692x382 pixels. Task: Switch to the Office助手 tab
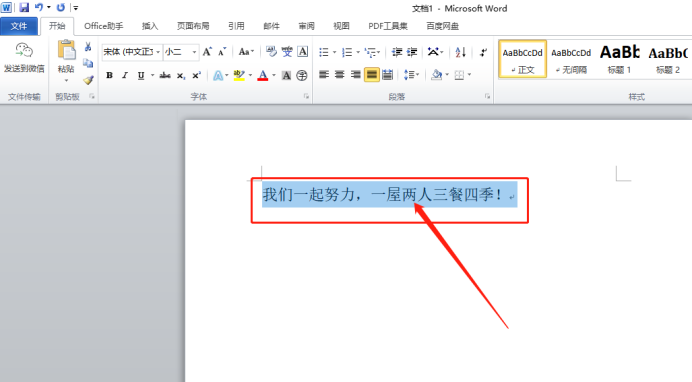coord(104,26)
